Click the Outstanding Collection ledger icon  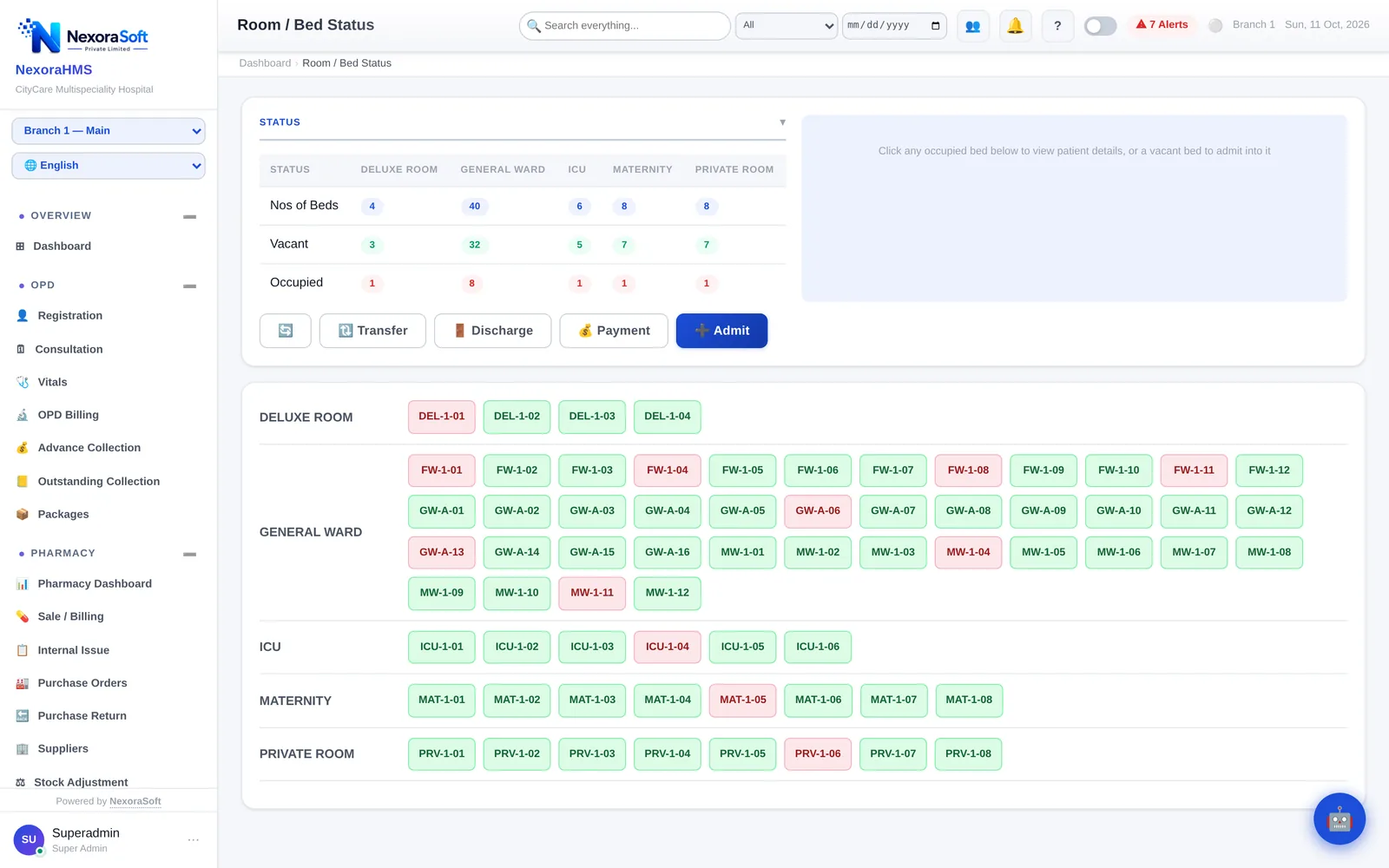[23, 482]
